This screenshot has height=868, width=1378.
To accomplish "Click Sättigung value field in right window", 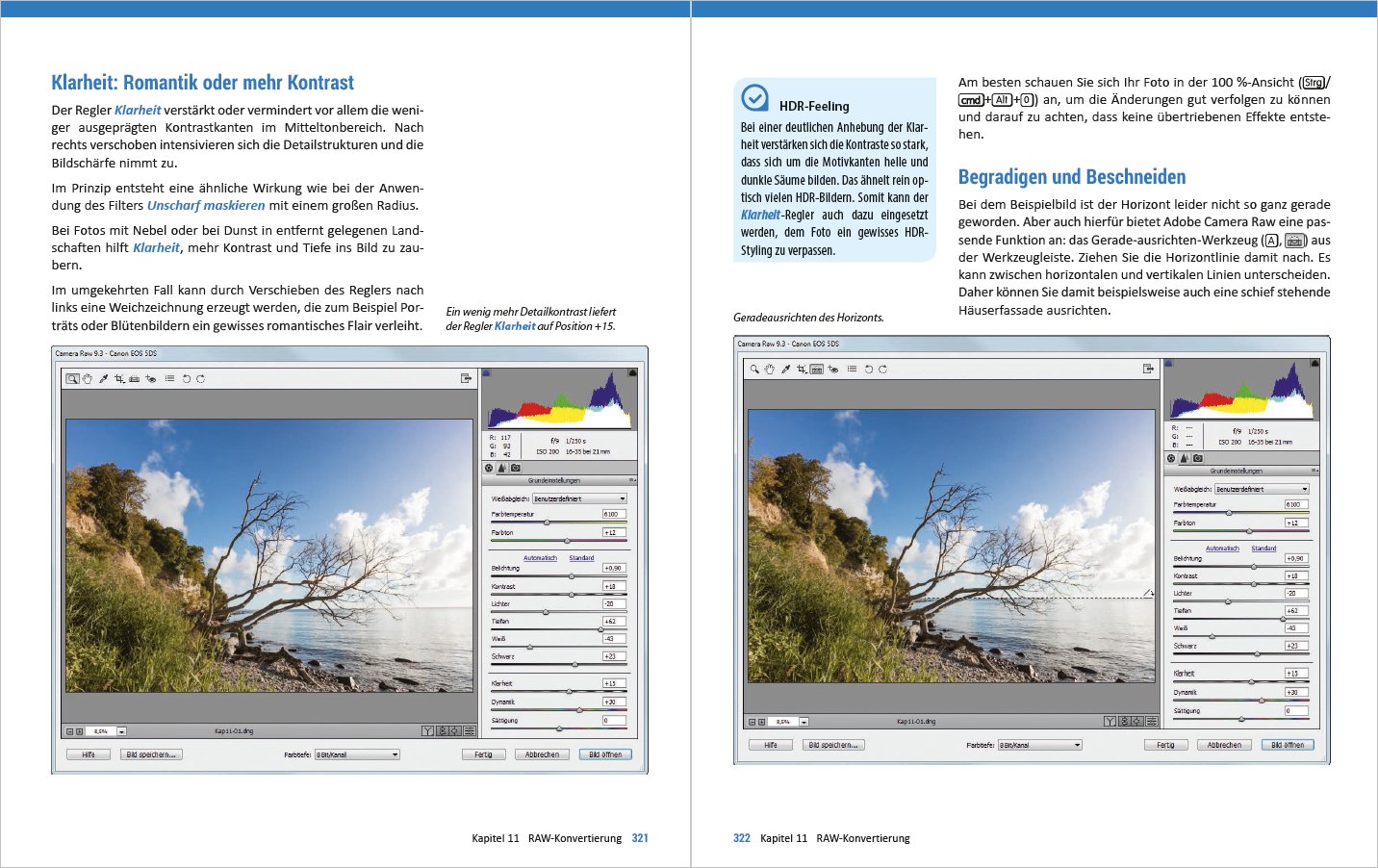I will point(1296,711).
